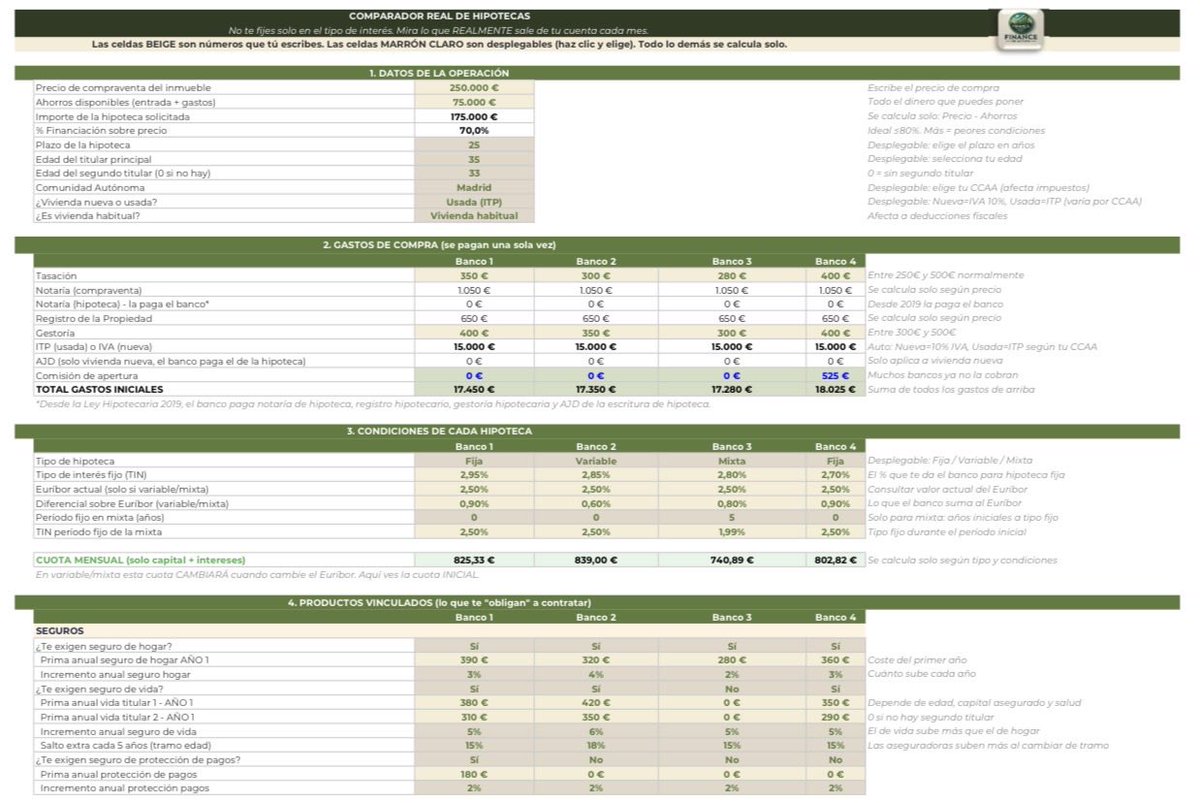Screen dimensions: 1200x803
Task: Select Banco 1 total gastos 17.450 €
Action: pos(474,389)
